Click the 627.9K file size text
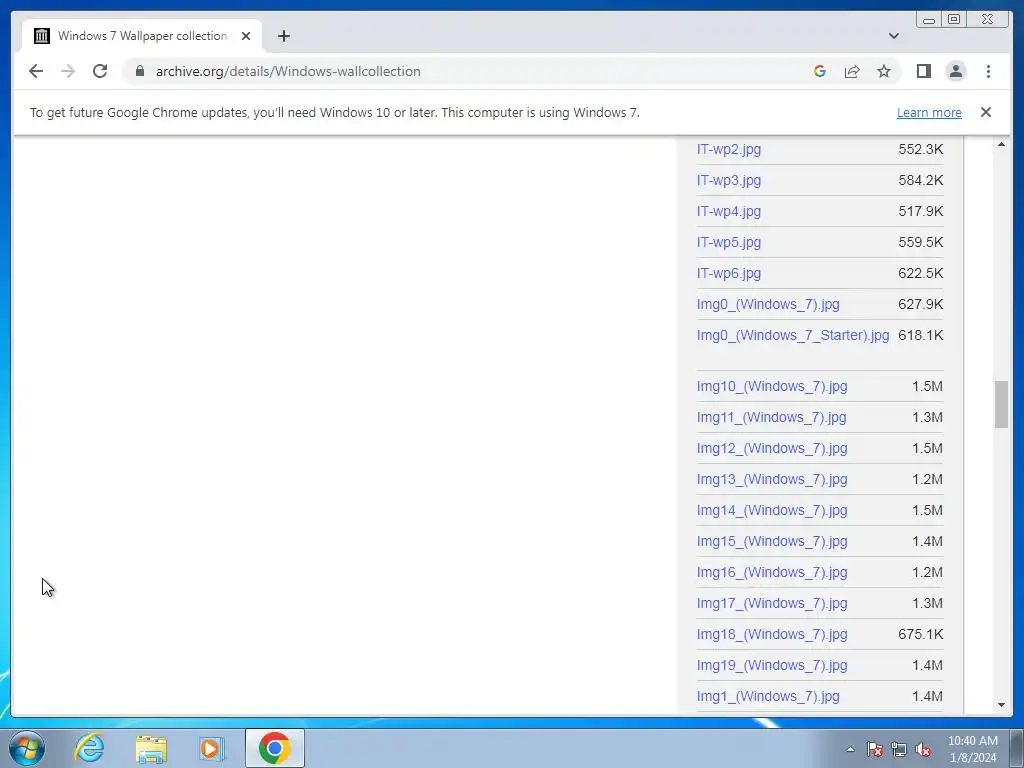The image size is (1024, 768). click(920, 304)
